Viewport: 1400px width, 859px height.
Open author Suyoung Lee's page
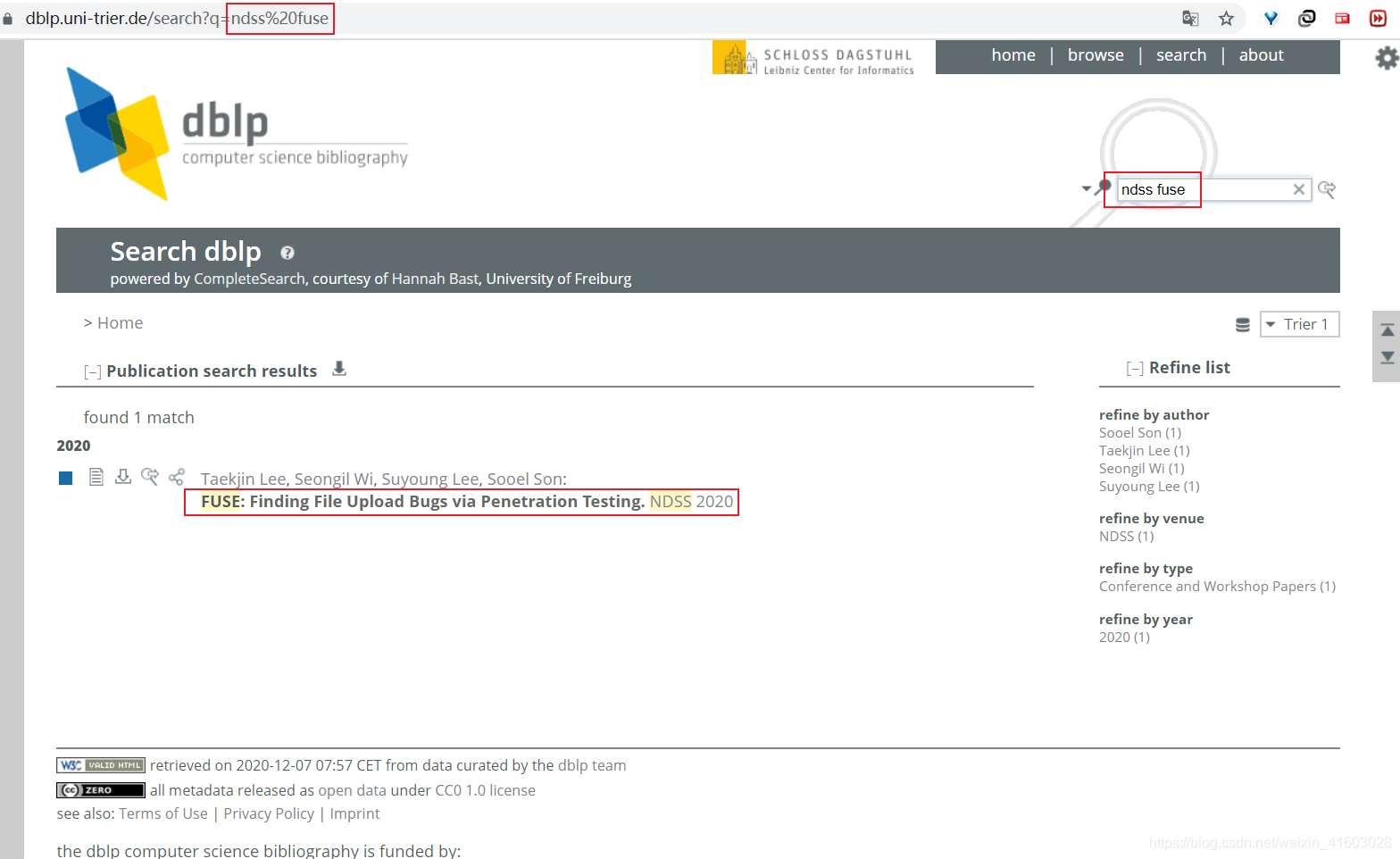(x=430, y=480)
